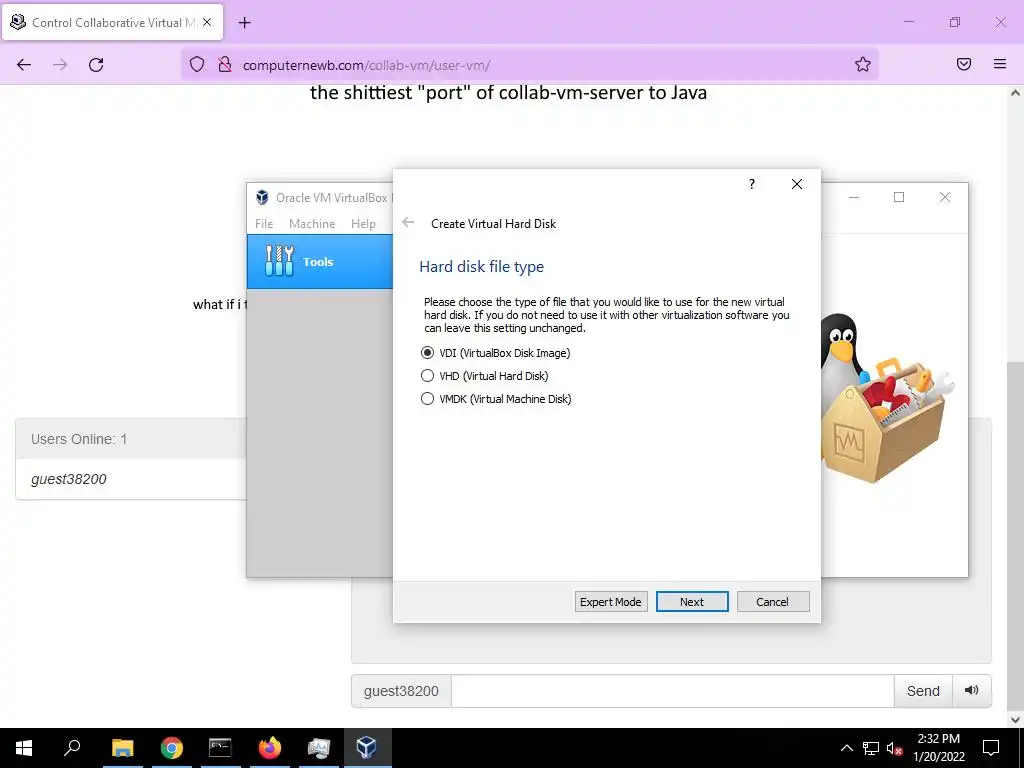The width and height of the screenshot is (1024, 768).
Task: Open the notification center icon
Action: point(991,748)
